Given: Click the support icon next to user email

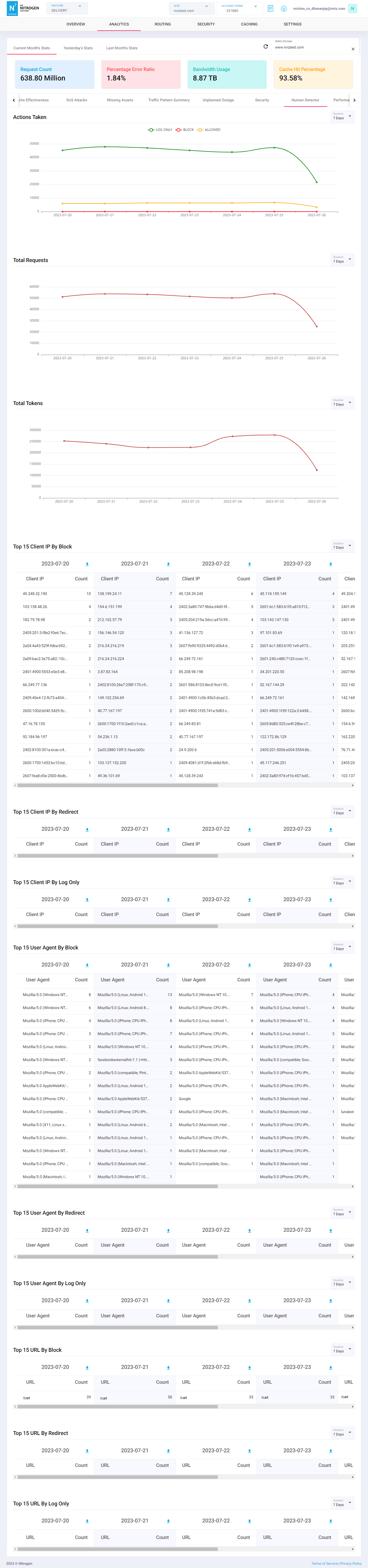Looking at the screenshot, I should [284, 8].
